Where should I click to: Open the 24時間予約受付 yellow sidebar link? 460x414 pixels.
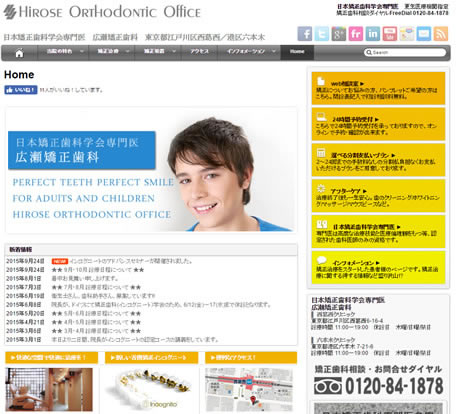pos(378,124)
